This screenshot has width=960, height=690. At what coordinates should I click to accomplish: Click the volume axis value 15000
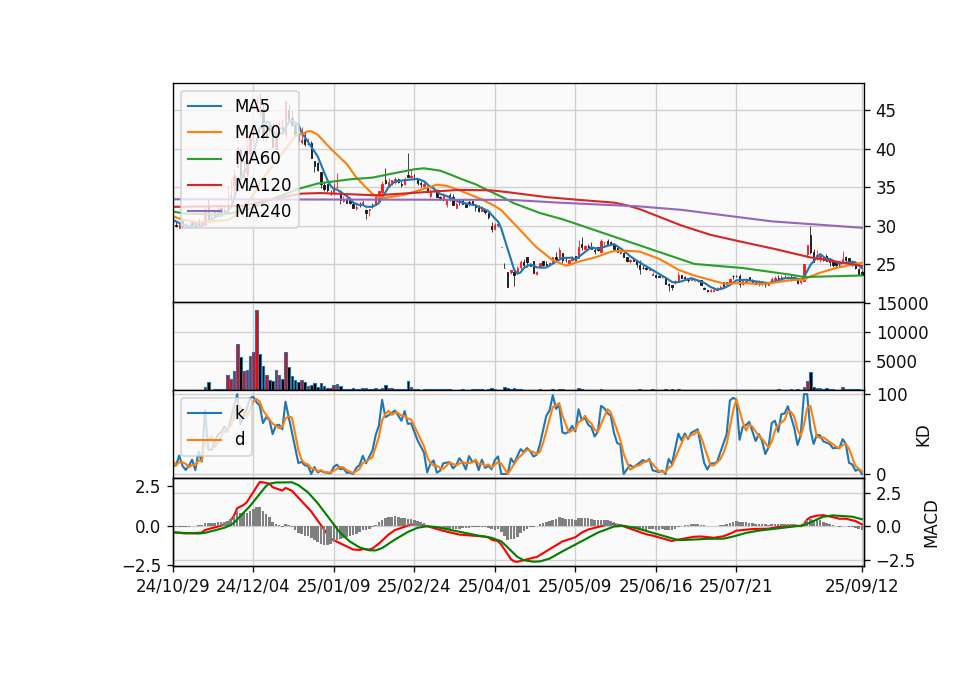tap(902, 304)
